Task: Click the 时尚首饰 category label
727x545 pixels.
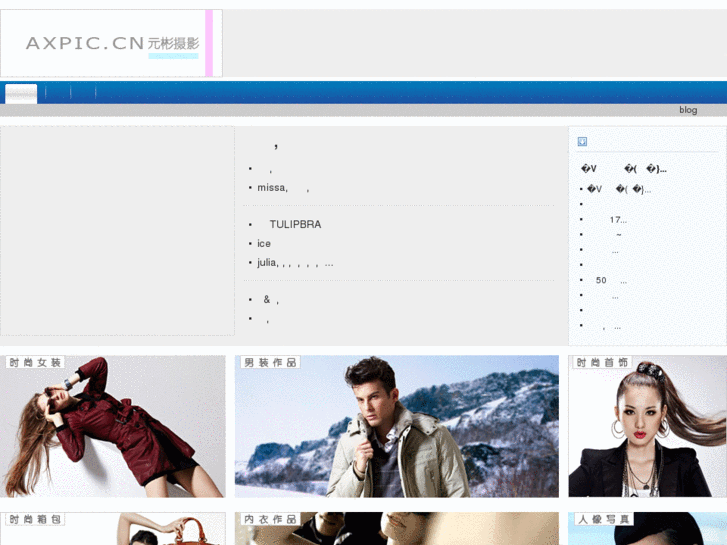Action: click(x=602, y=362)
